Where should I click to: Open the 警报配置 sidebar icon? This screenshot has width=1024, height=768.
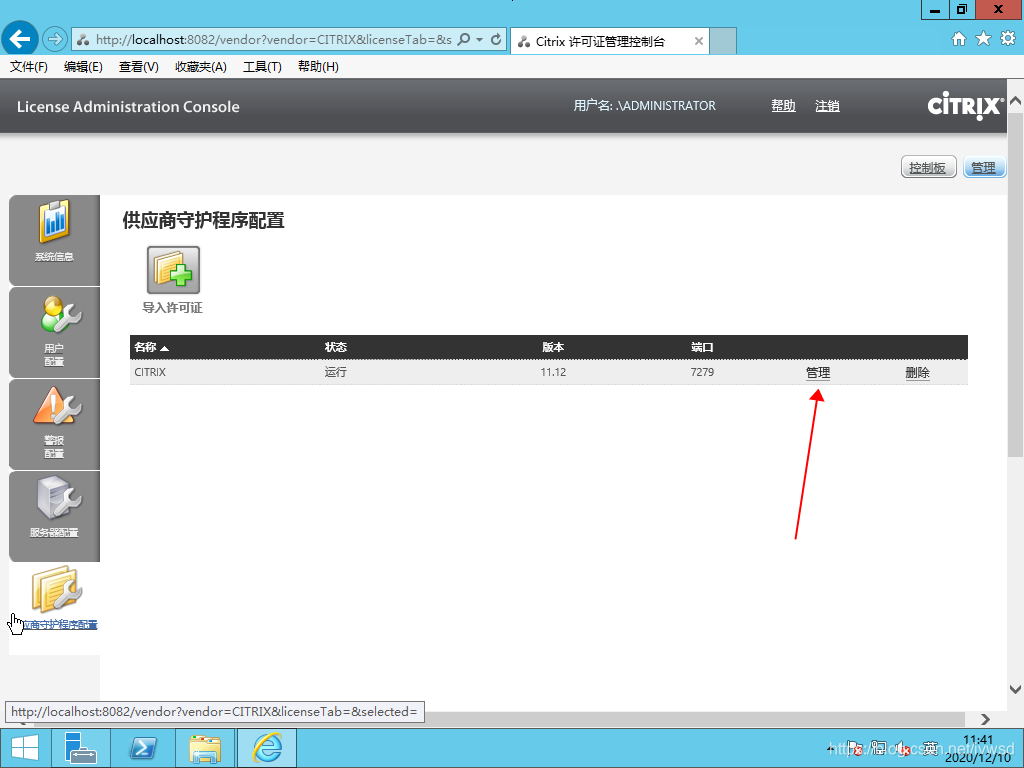[54, 416]
